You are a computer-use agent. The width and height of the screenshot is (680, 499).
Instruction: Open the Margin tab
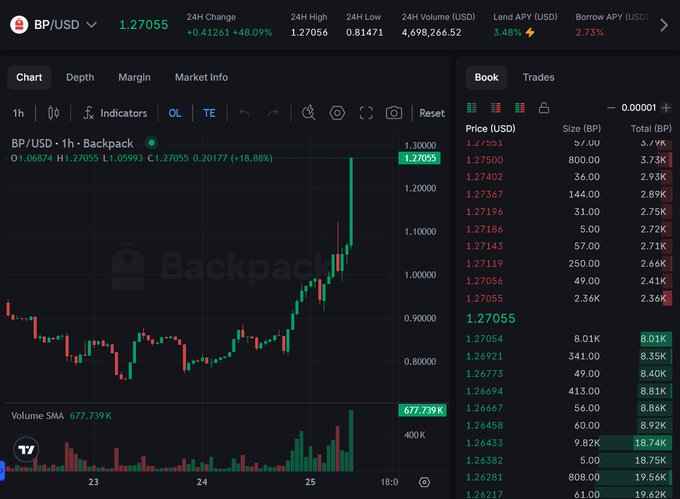pos(134,77)
